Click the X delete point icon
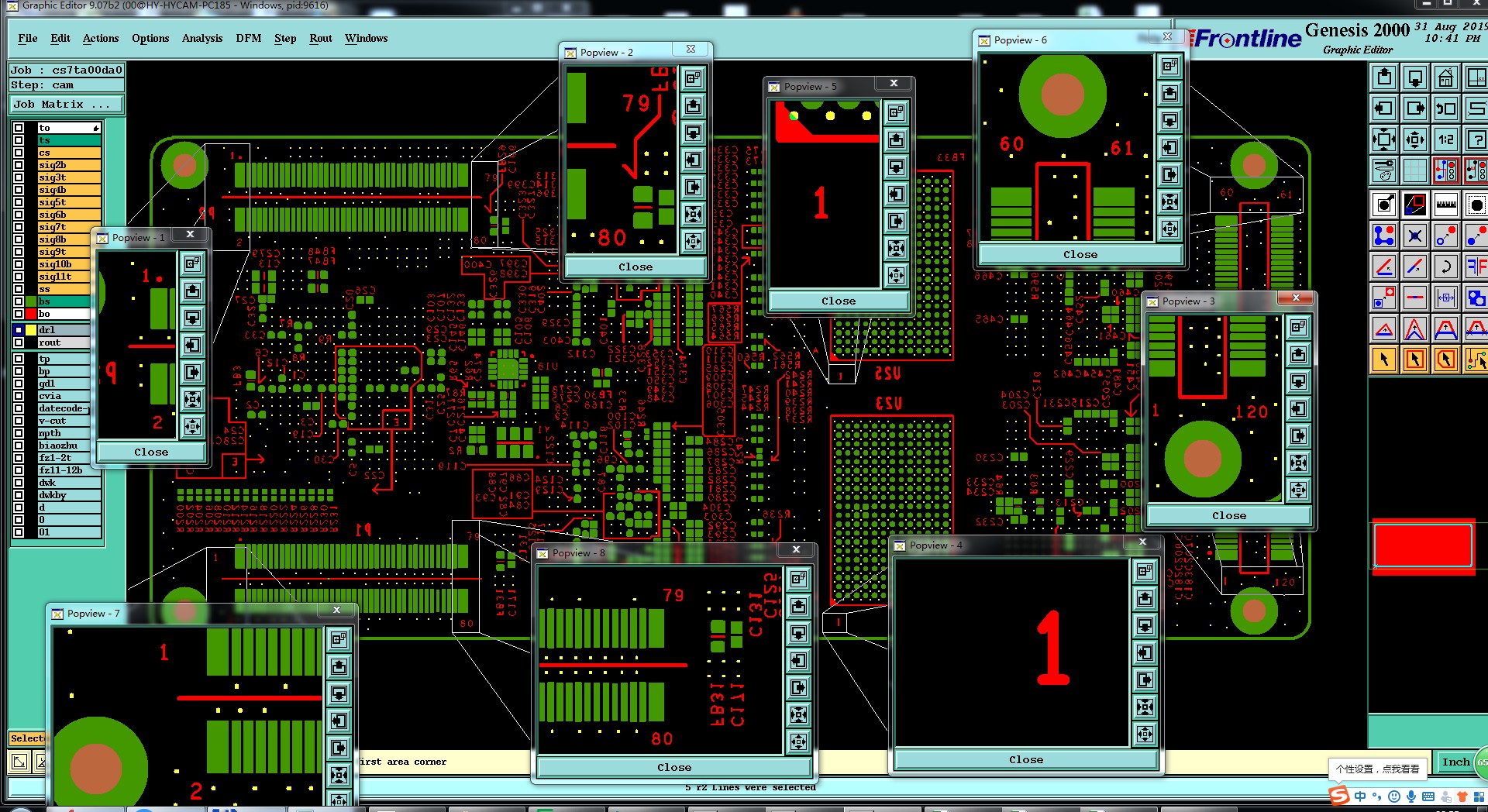The width and height of the screenshot is (1488, 812). [1415, 236]
